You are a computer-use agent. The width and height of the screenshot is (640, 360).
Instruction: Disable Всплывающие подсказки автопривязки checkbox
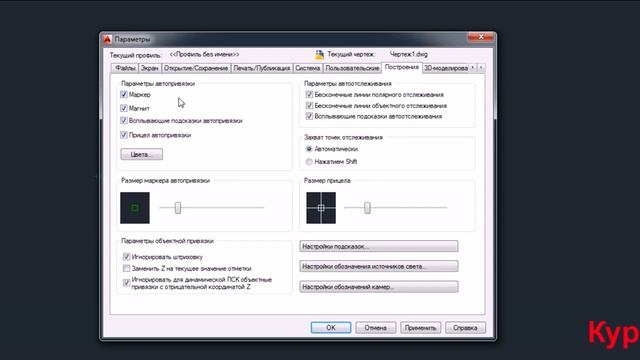124,120
